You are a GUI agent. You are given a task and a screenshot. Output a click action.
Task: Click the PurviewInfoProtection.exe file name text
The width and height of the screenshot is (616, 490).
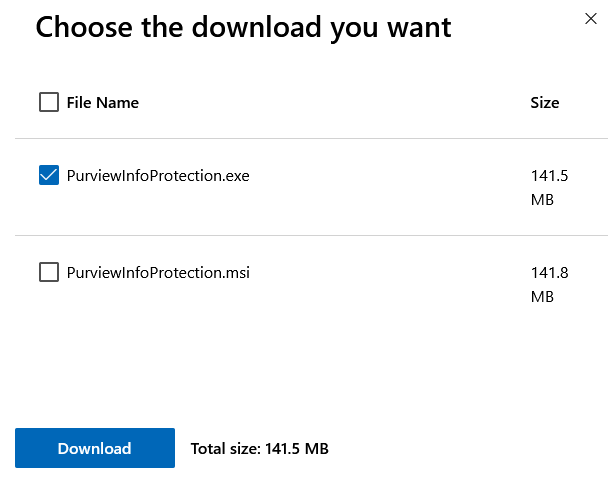158,176
